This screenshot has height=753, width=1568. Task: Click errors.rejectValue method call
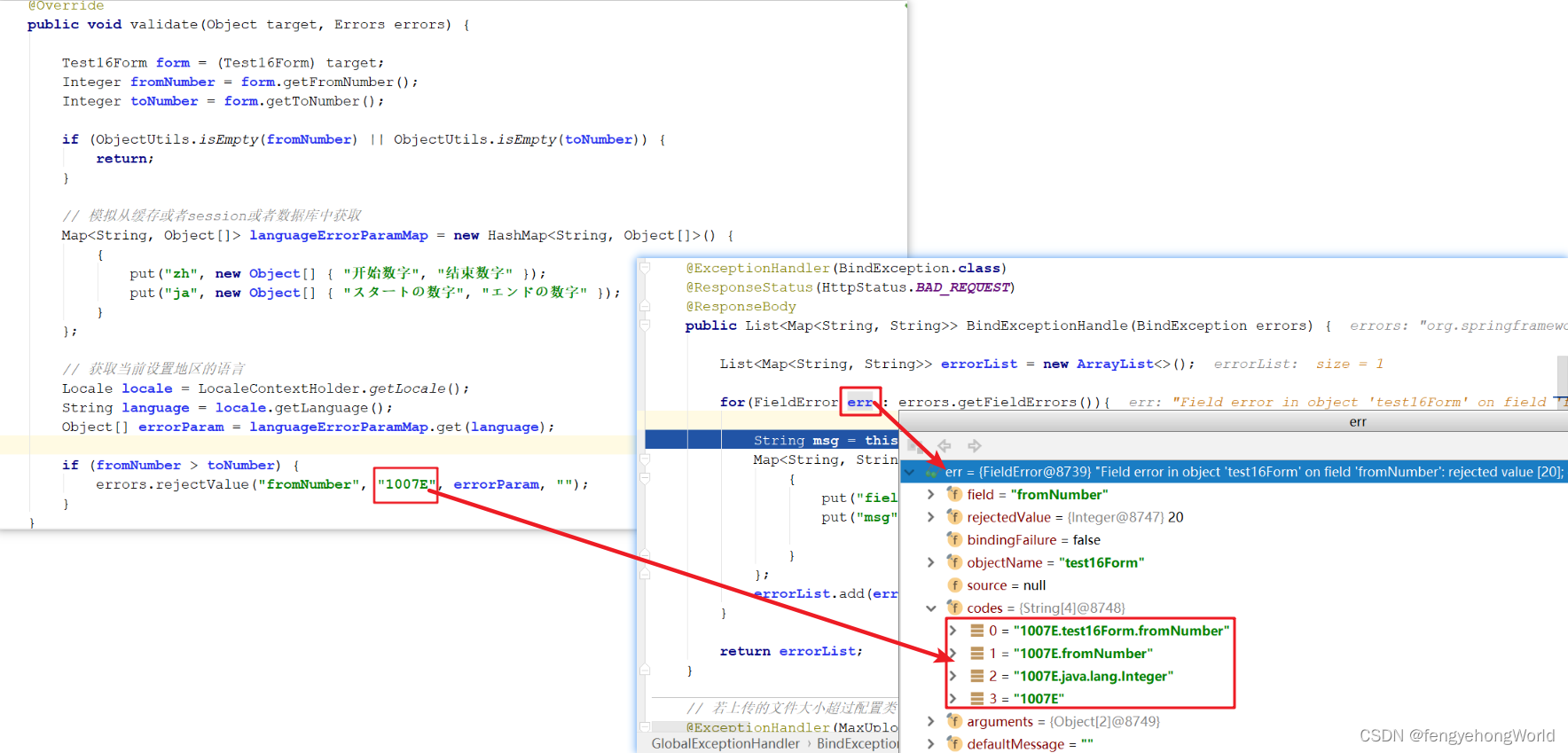pos(172,484)
